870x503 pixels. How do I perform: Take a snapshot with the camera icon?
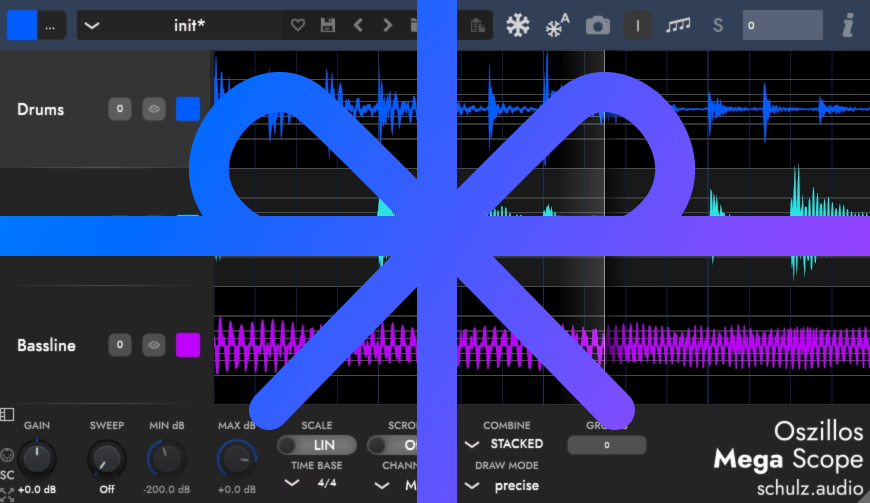[x=598, y=25]
